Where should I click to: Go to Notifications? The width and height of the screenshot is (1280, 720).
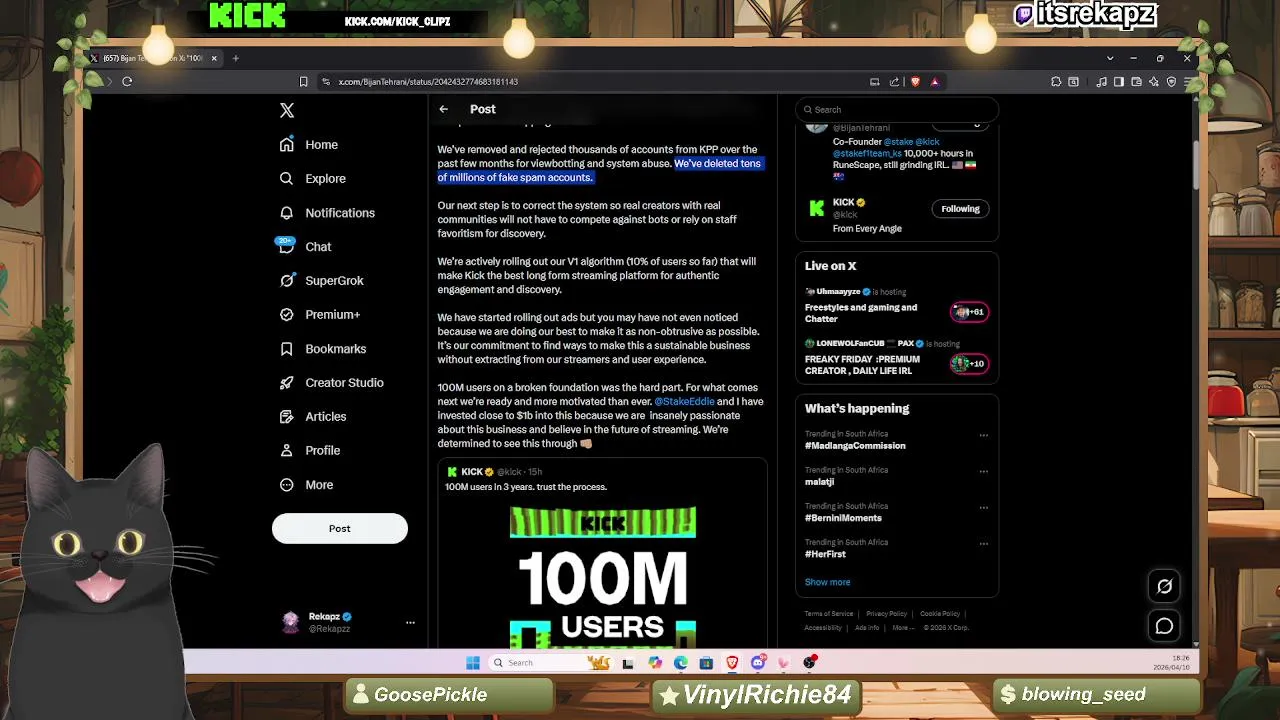[x=340, y=213]
